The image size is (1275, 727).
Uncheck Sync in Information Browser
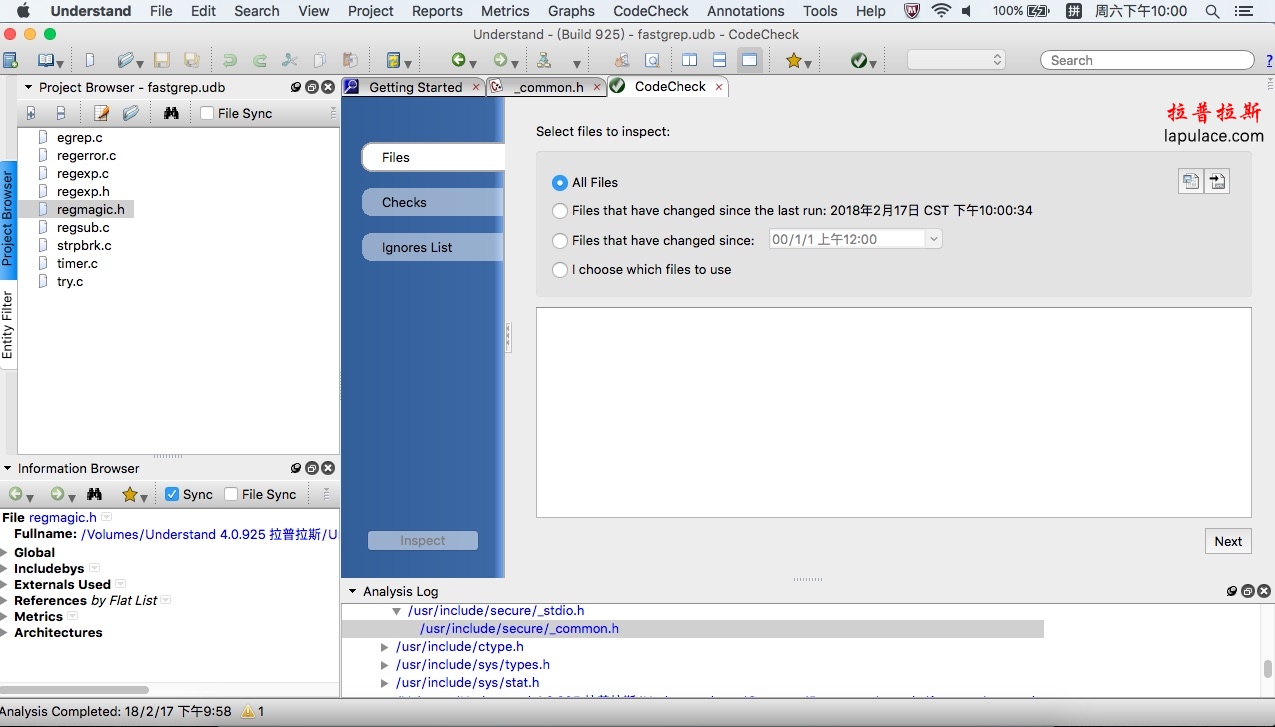point(172,494)
